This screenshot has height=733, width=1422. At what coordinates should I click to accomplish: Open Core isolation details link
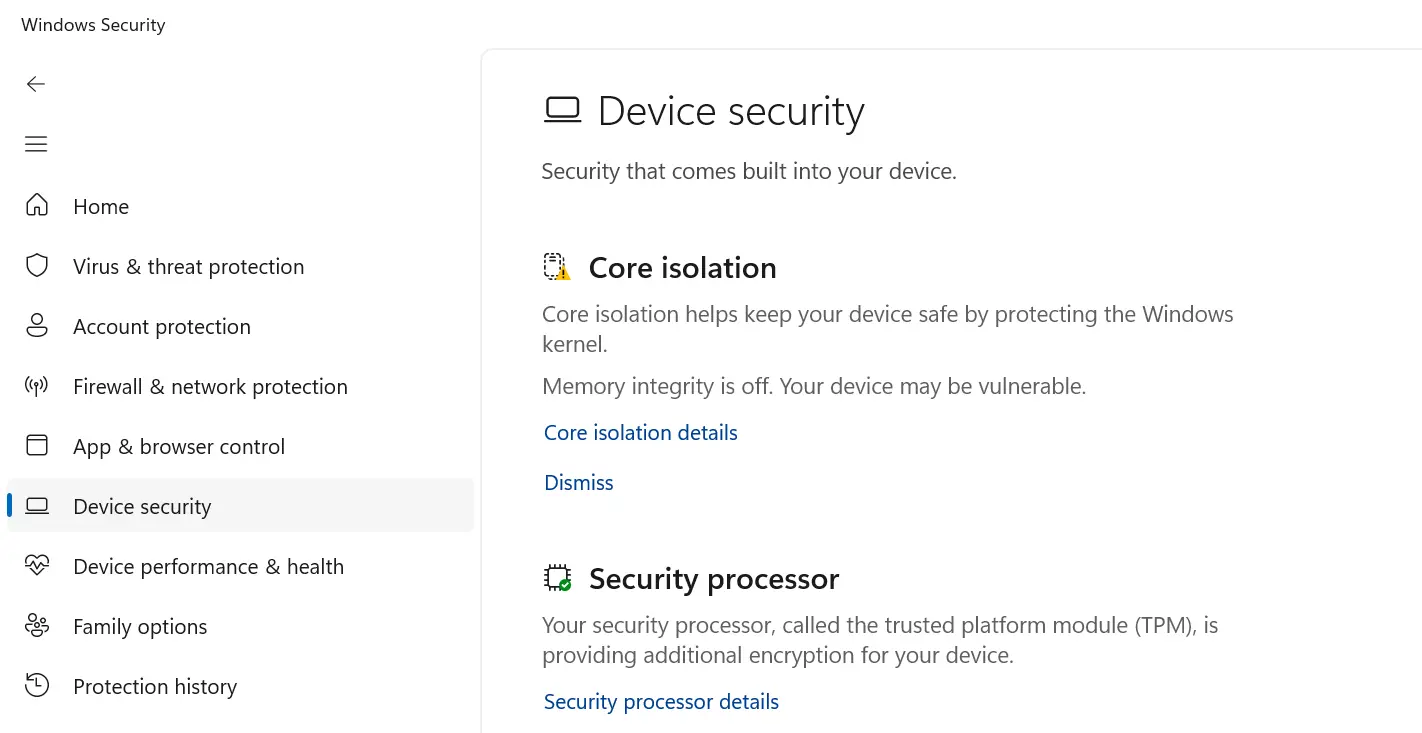pyautogui.click(x=641, y=433)
